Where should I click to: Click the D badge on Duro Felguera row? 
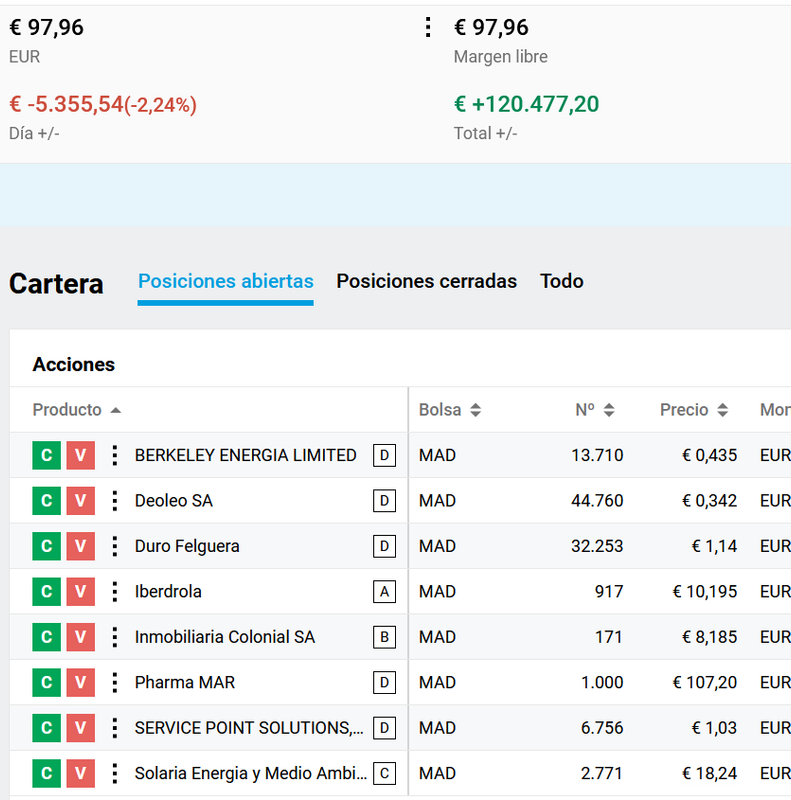384,546
